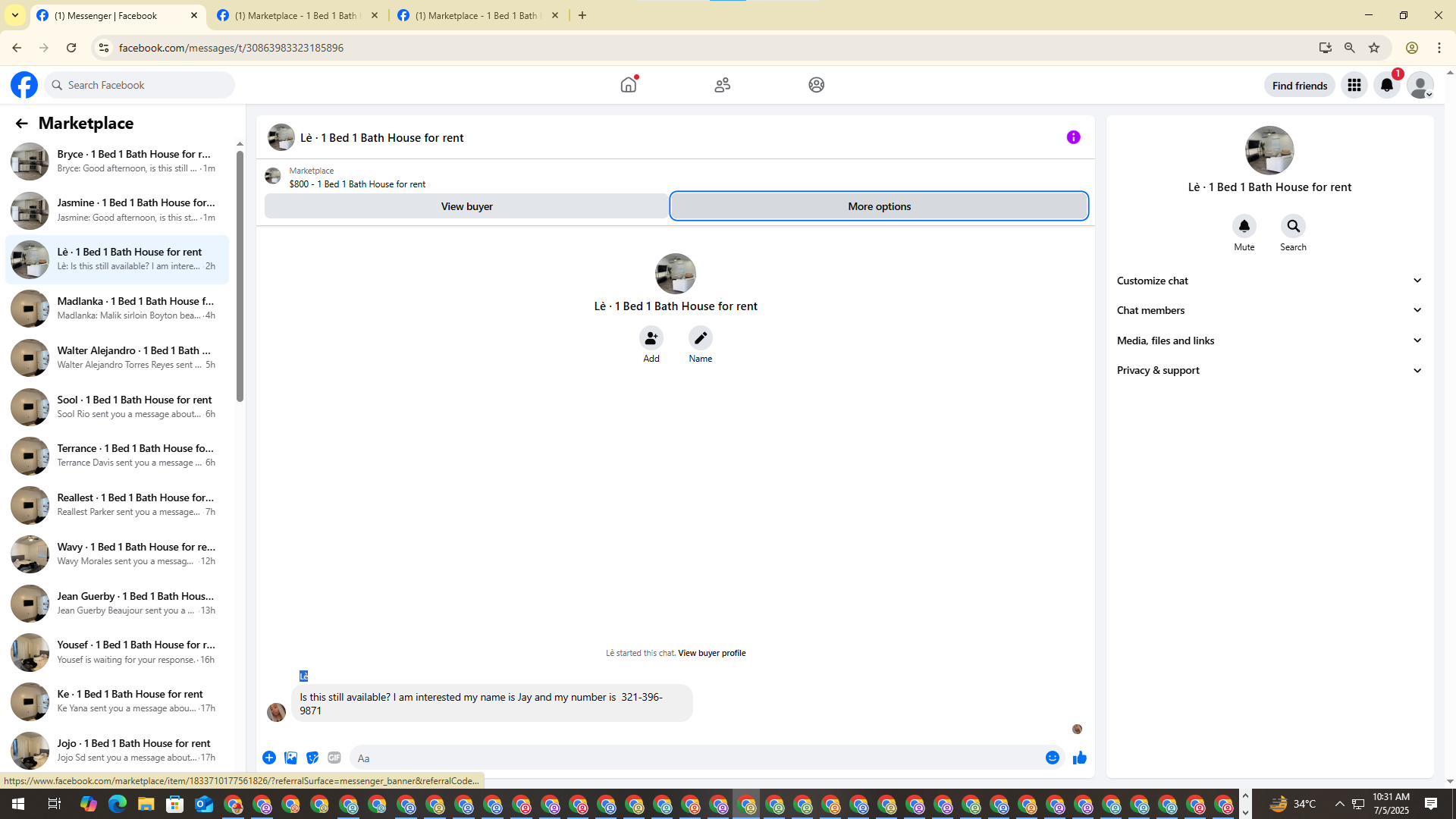This screenshot has width=1456, height=819.
Task: Expand Privacy & support section
Action: [1269, 370]
